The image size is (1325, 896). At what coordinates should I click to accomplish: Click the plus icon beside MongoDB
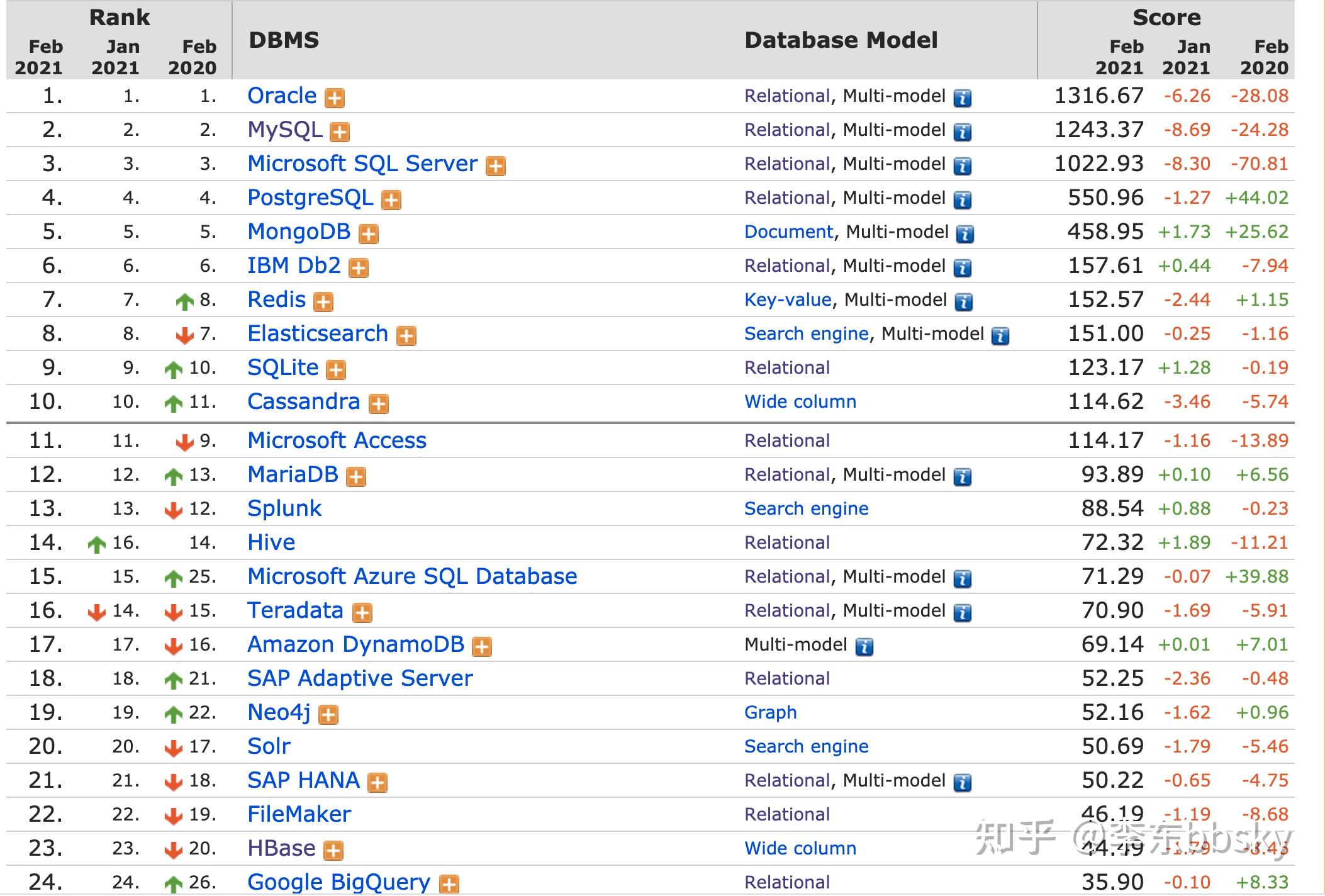pyautogui.click(x=369, y=234)
